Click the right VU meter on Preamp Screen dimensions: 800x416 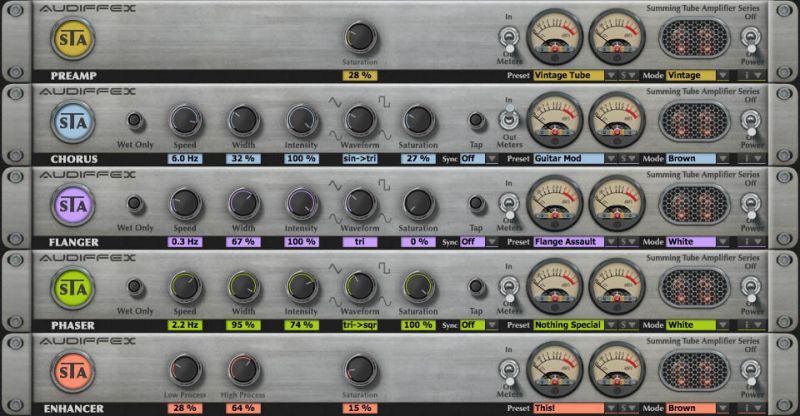pyautogui.click(x=617, y=37)
